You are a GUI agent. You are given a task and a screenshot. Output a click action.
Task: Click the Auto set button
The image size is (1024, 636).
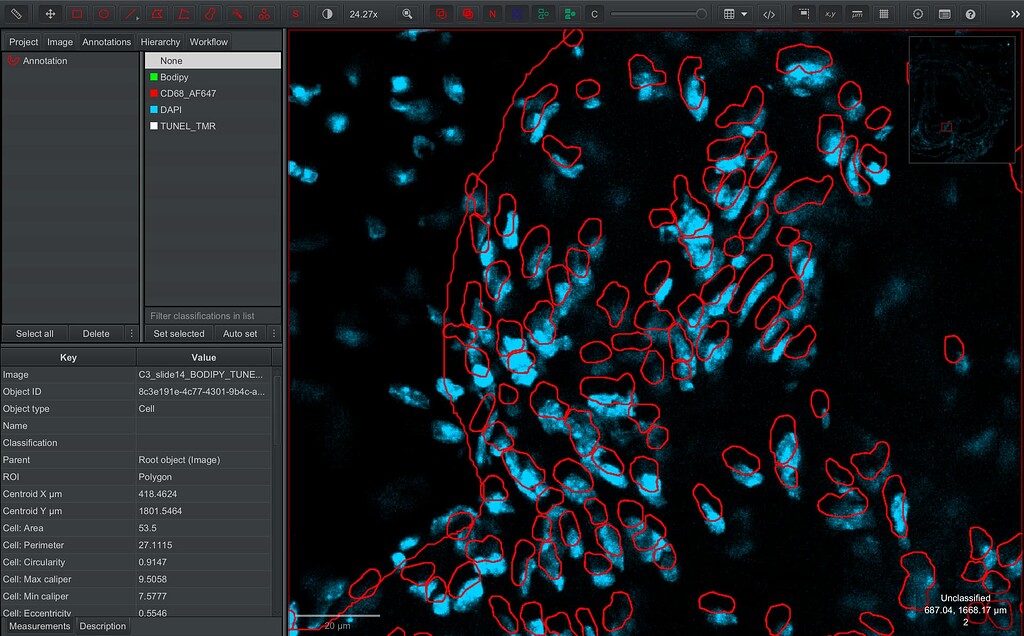[238, 333]
